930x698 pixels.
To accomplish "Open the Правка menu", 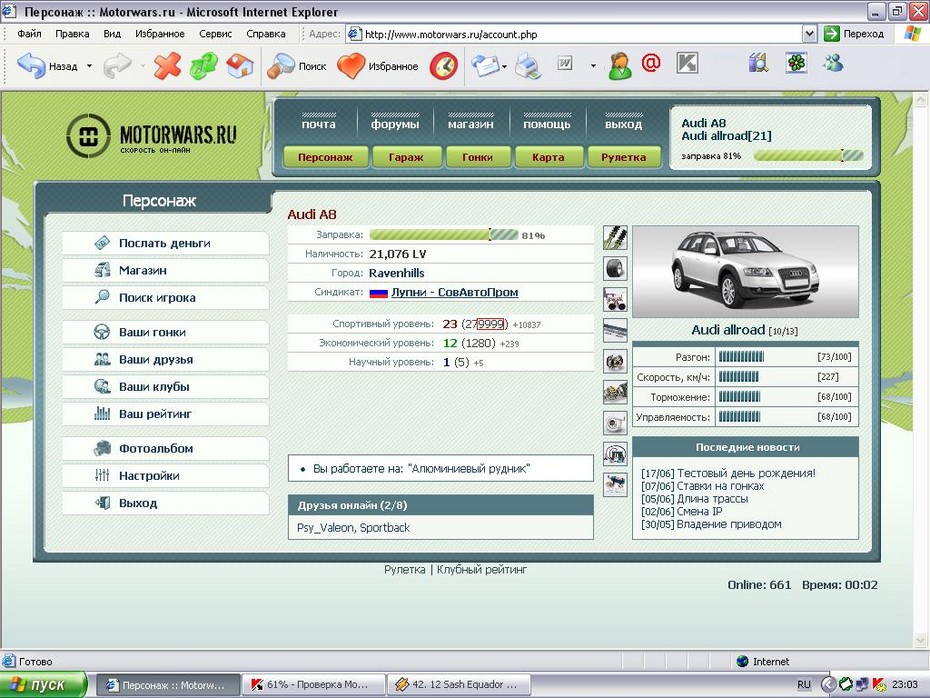I will 72,34.
